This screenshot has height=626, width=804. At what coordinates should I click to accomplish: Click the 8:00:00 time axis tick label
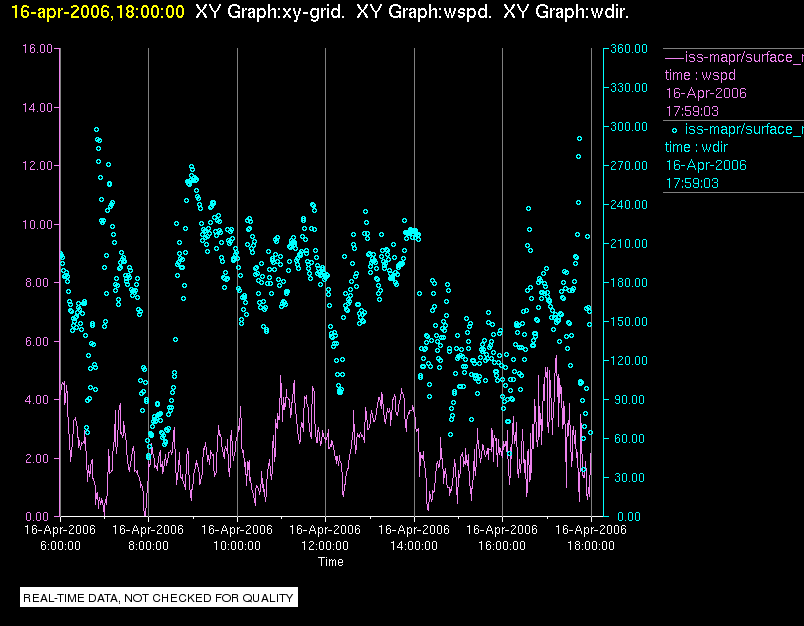tap(148, 546)
